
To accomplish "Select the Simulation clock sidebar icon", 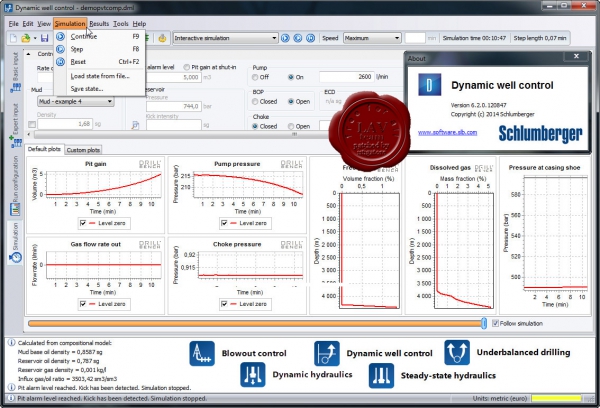I will [16, 257].
